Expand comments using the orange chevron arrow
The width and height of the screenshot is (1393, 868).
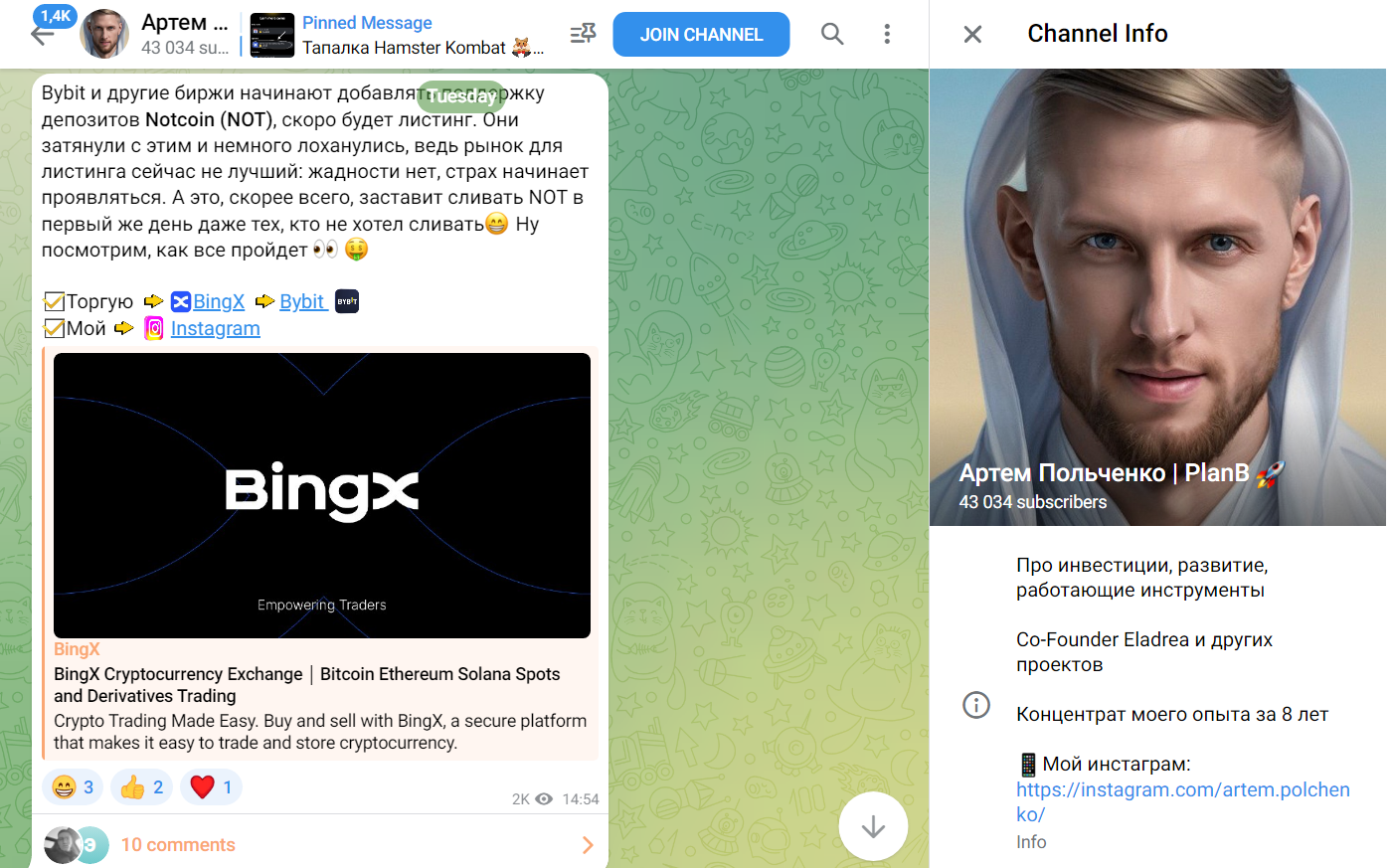coord(588,845)
